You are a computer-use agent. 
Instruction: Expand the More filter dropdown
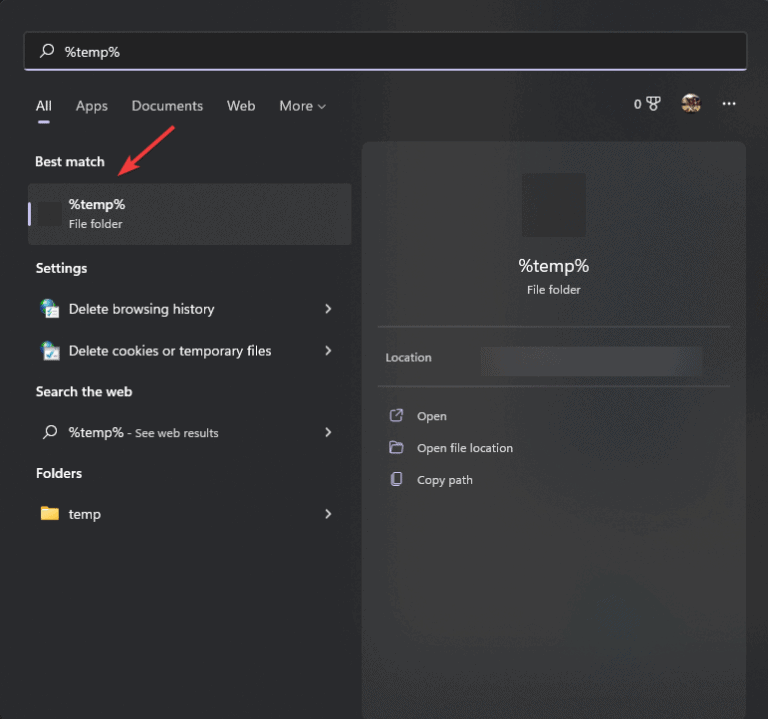click(x=302, y=106)
